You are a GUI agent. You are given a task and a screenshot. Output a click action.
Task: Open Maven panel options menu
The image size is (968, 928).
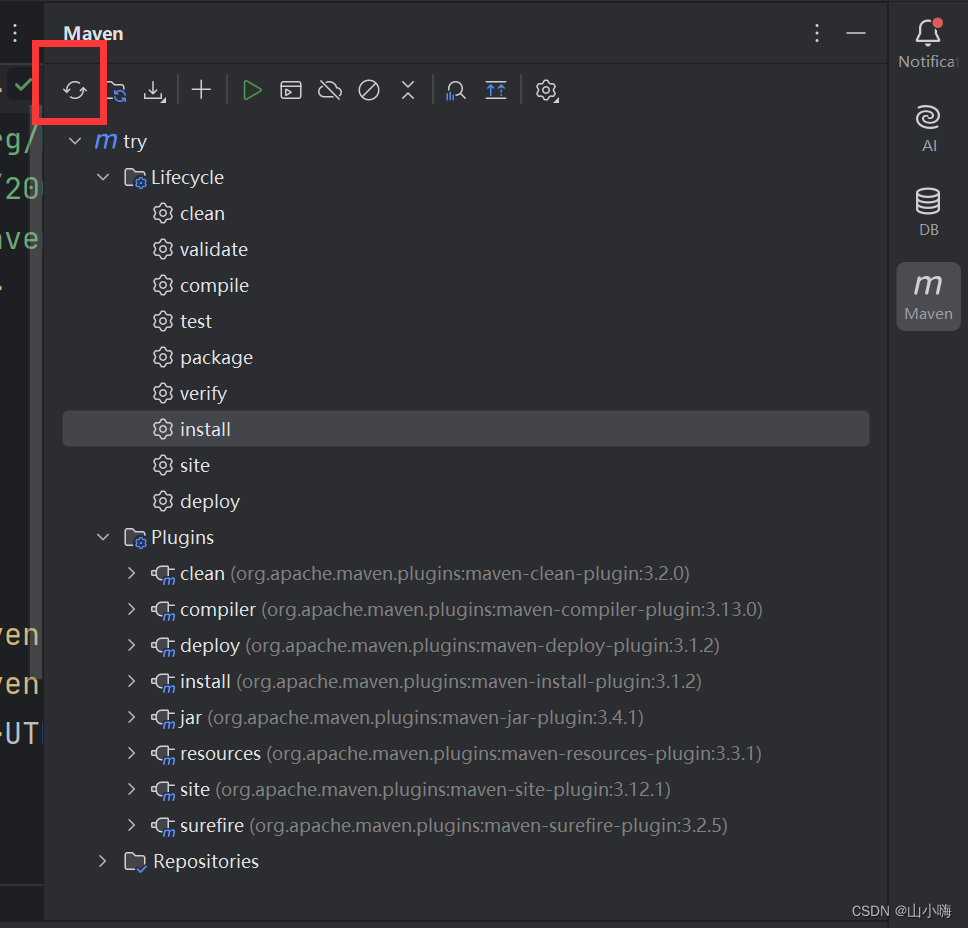[817, 33]
